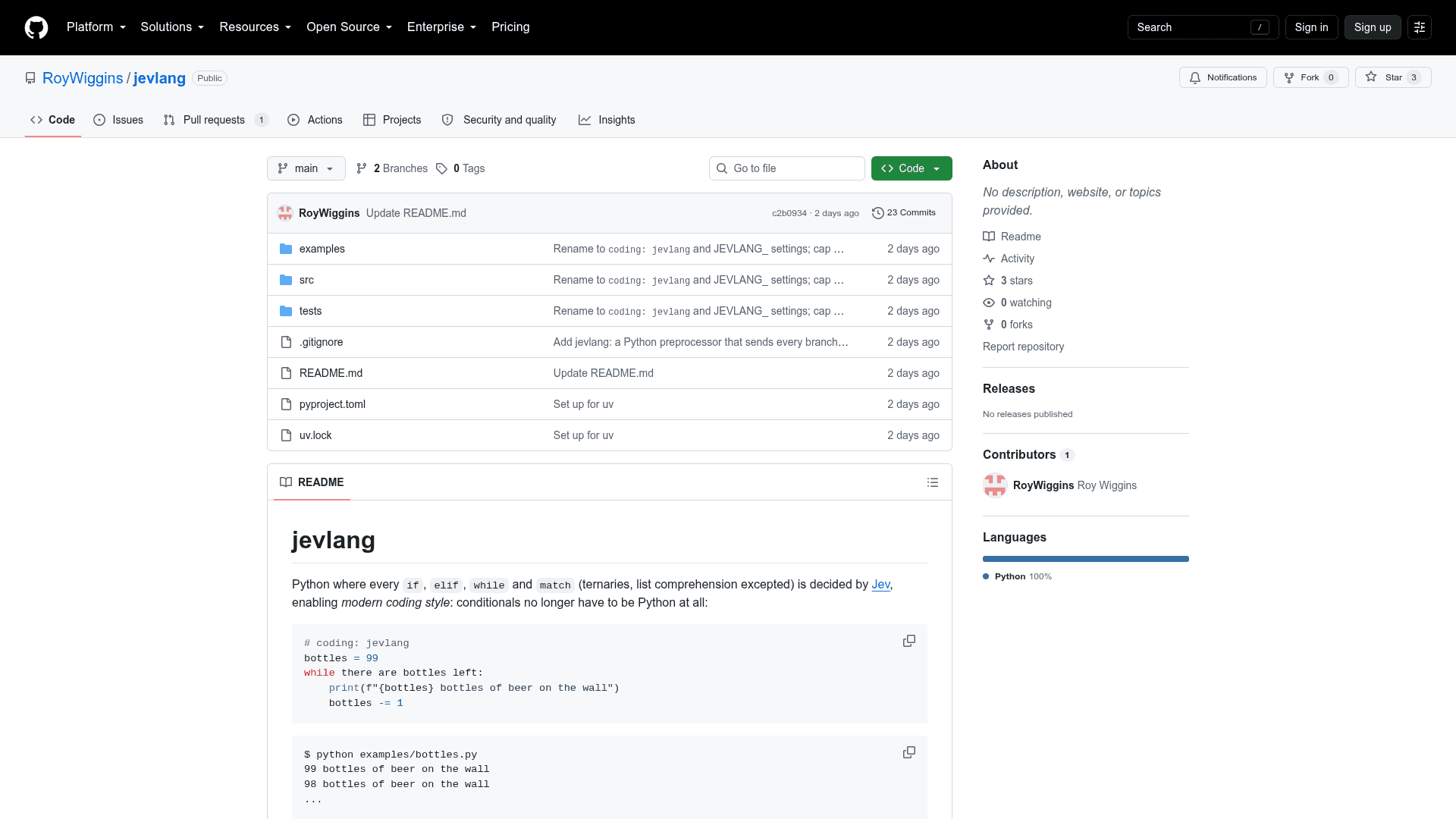1456x819 pixels.
Task: Expand the Resources menu
Action: tap(256, 27)
